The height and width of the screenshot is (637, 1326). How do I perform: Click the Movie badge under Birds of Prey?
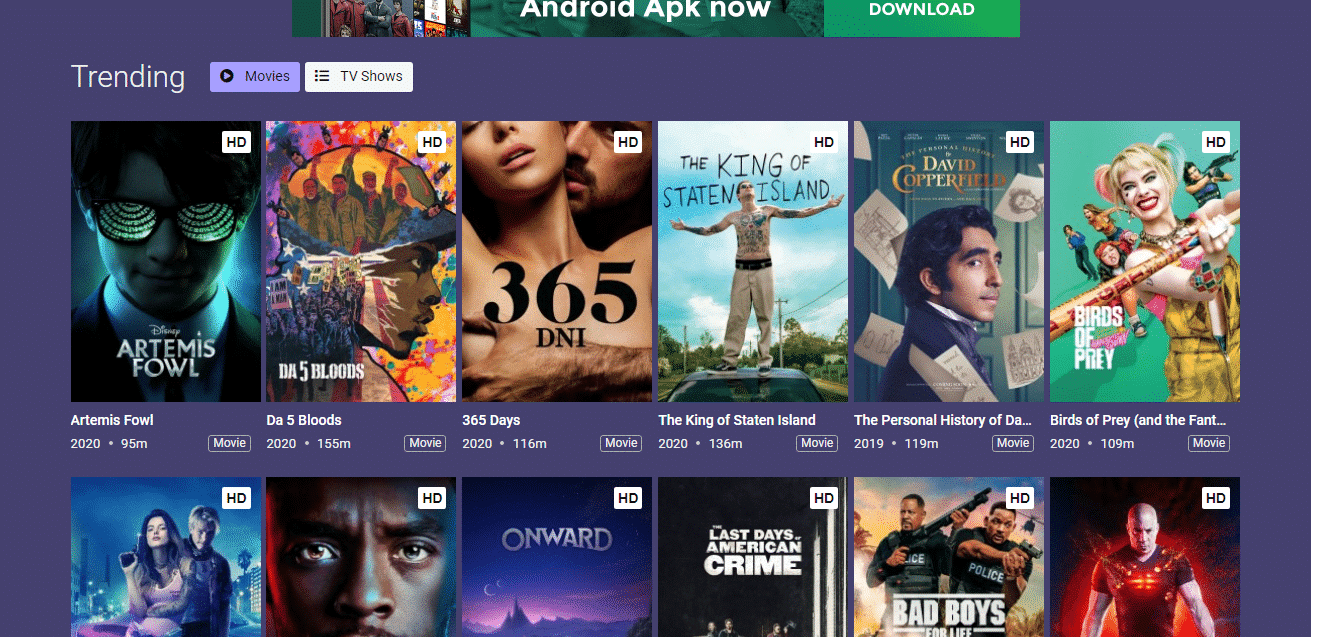pyautogui.click(x=1208, y=442)
